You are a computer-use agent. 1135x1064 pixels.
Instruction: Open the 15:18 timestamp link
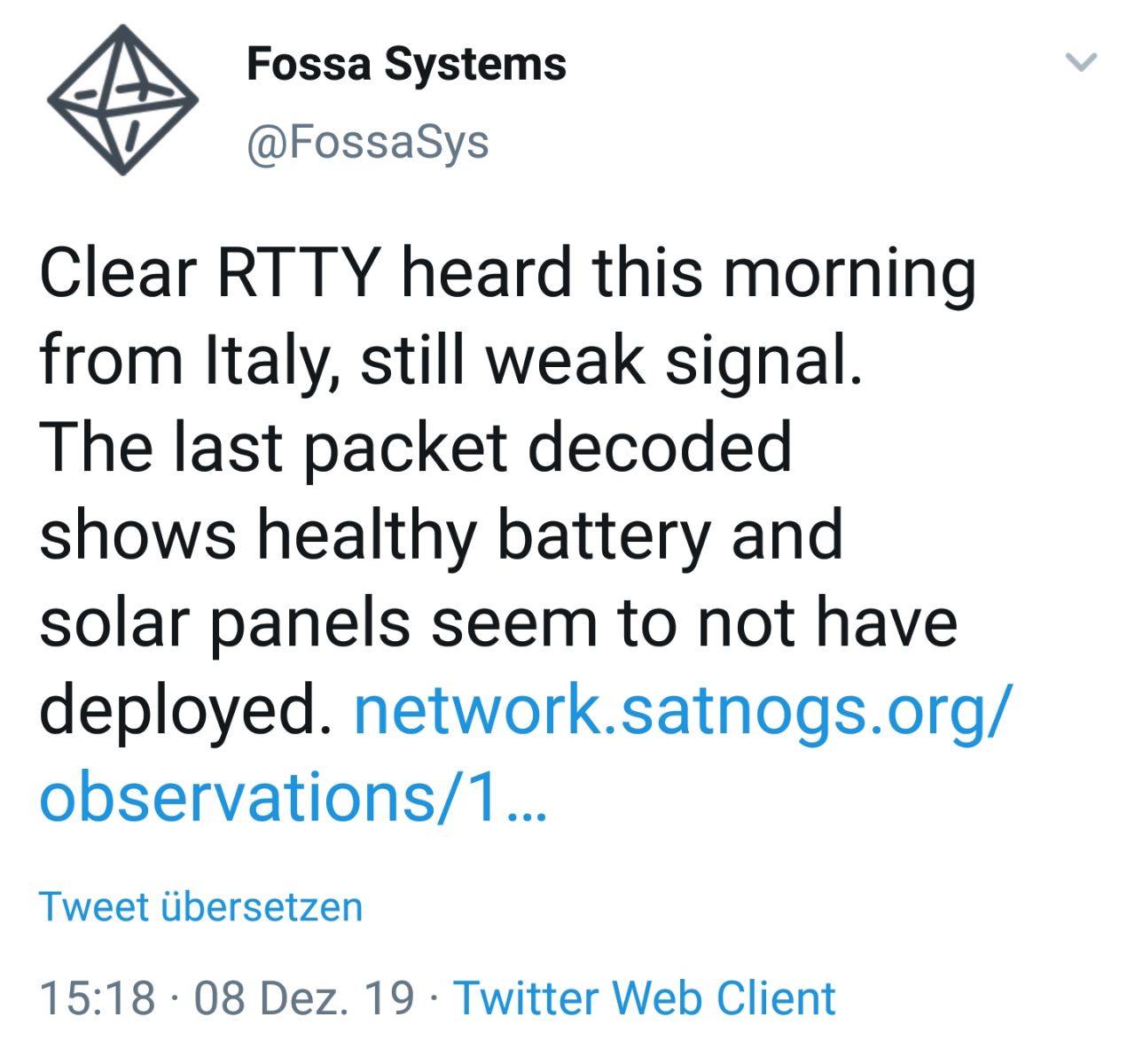[98, 997]
